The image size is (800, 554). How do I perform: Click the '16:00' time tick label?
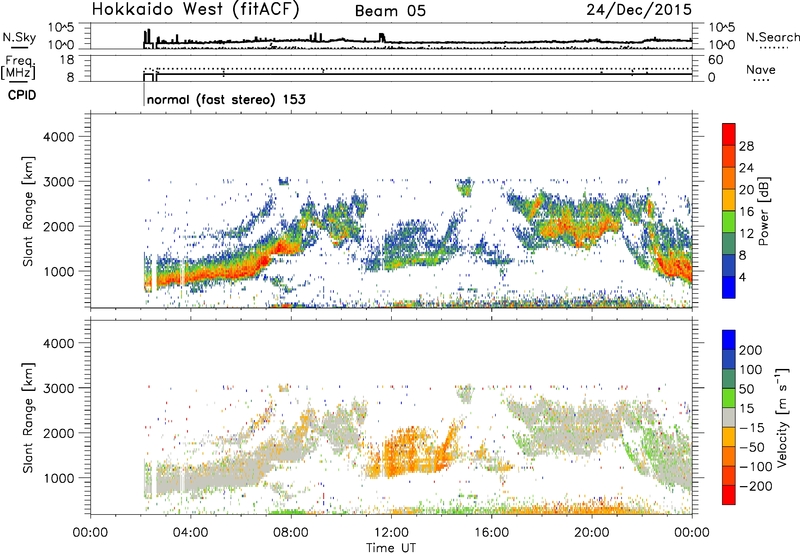coord(491,533)
